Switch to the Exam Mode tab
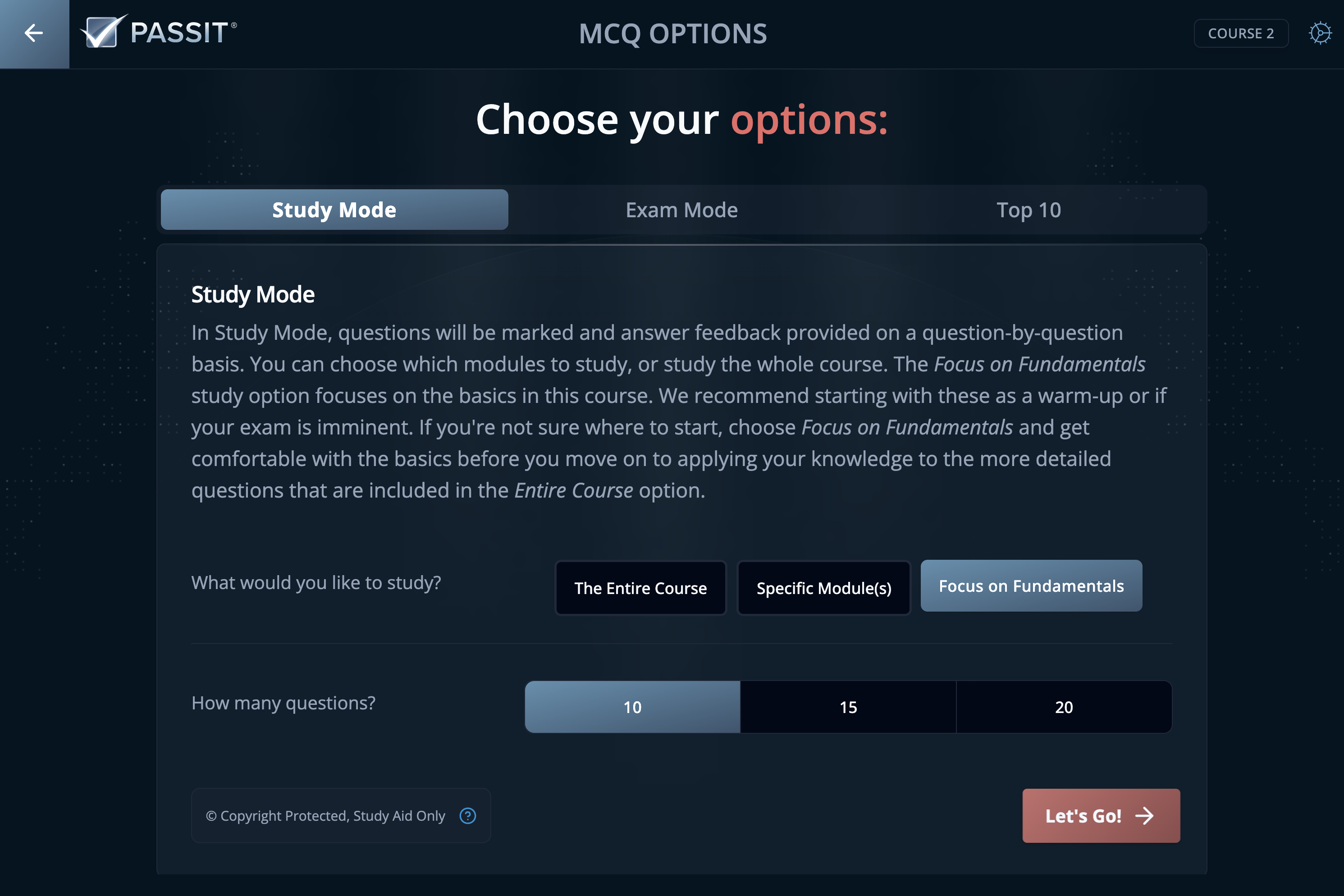The height and width of the screenshot is (896, 1344). click(x=681, y=210)
